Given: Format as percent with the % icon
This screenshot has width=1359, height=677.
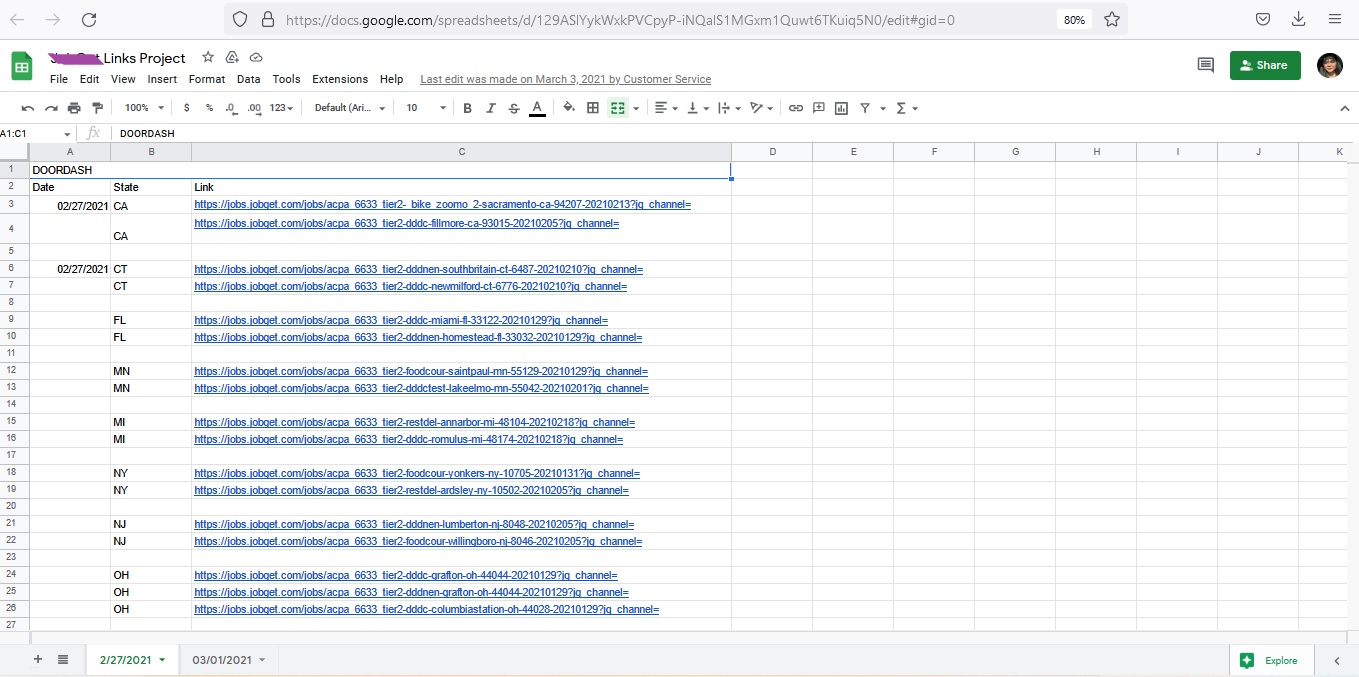Looking at the screenshot, I should coord(209,108).
